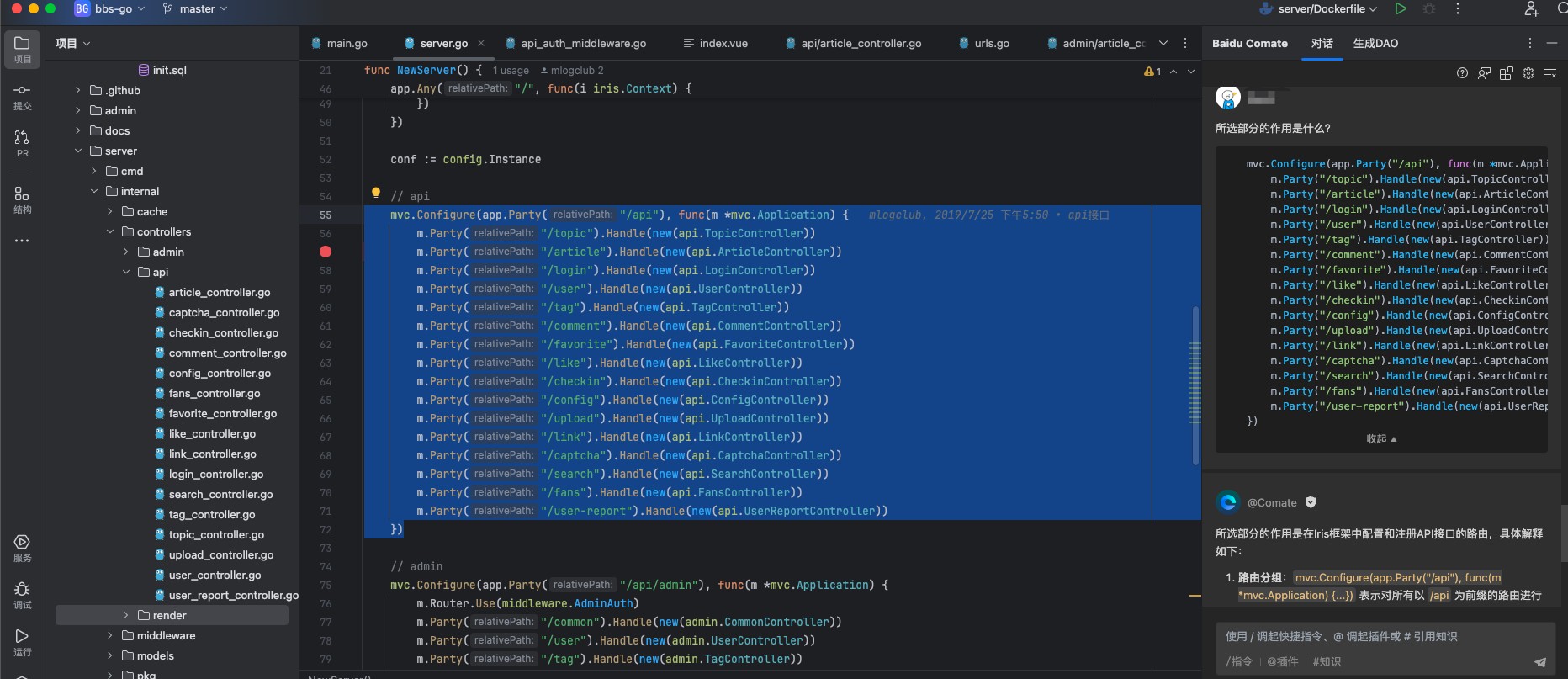The height and width of the screenshot is (679, 1568).
Task: Open the Project (项目) tool window icon
Action: [x=22, y=50]
